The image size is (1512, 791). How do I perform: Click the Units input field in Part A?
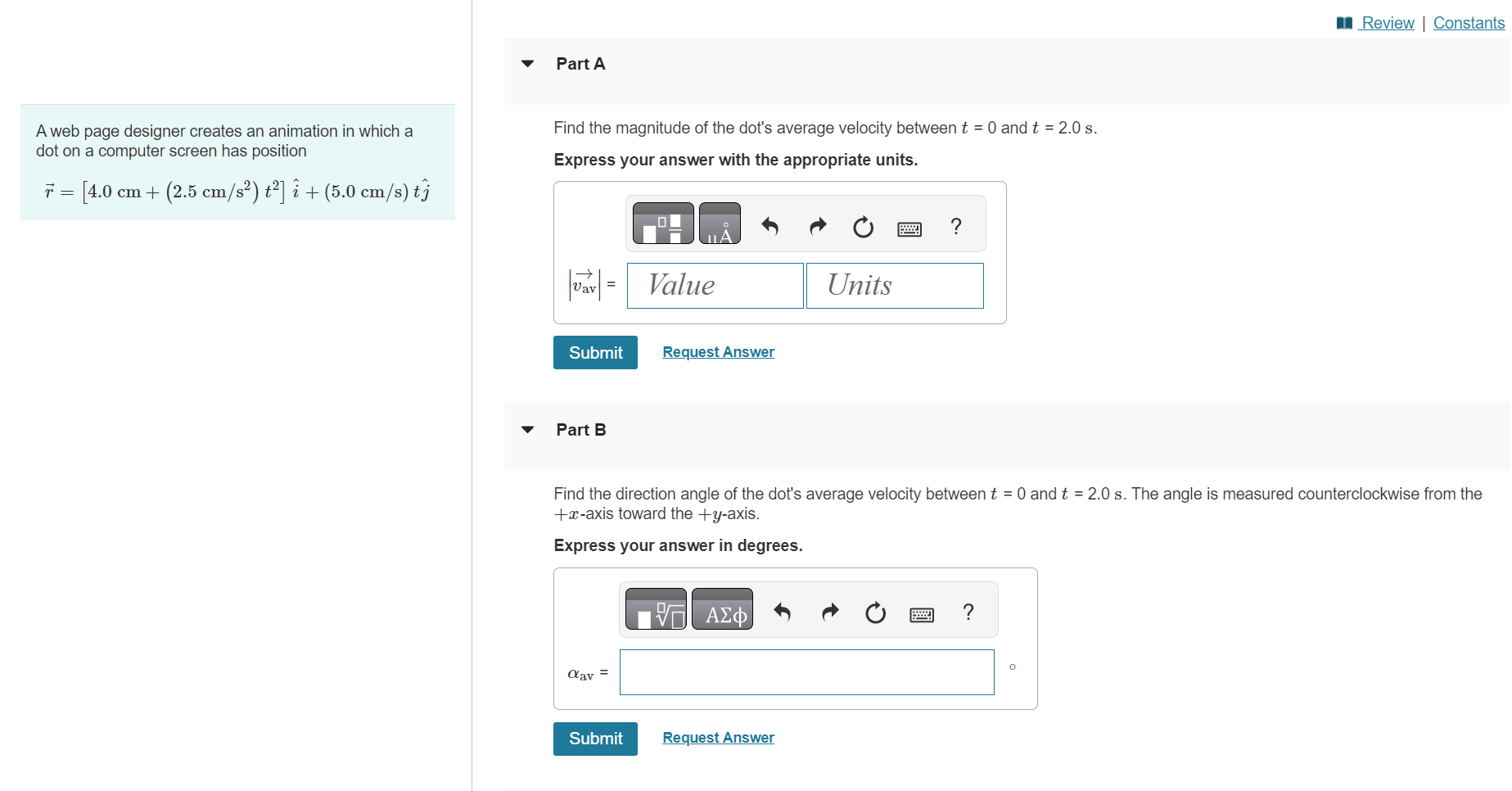(x=894, y=285)
